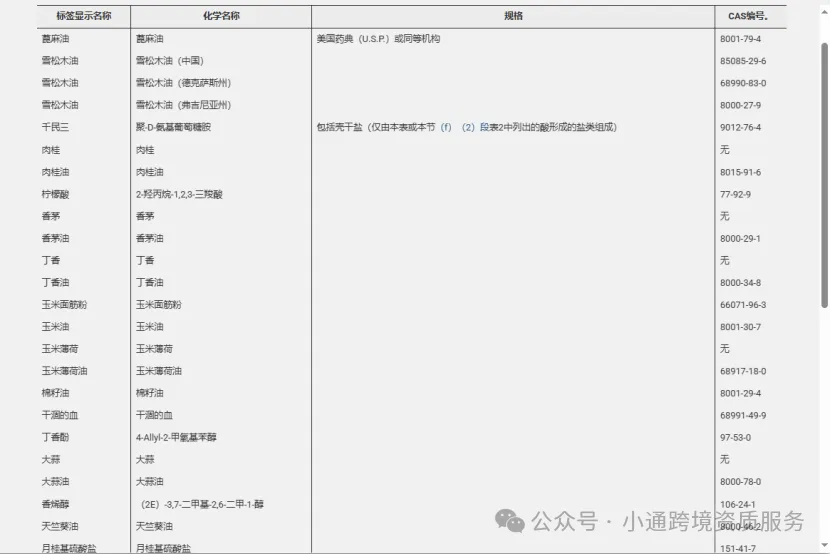Select CAS number 8001-29-4
Image resolution: width=831 pixels, height=554 pixels.
[740, 393]
